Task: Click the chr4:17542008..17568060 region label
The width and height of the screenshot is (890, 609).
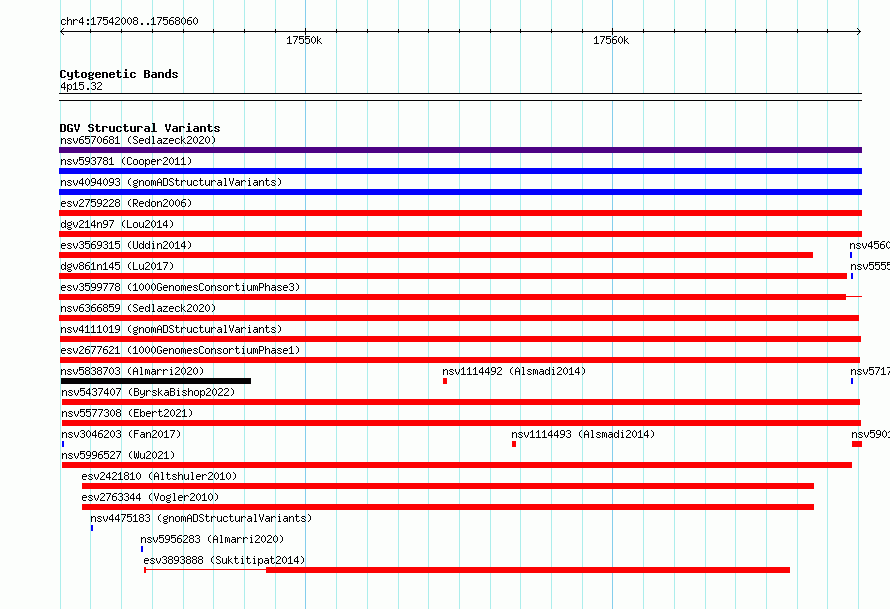Action: click(x=129, y=21)
